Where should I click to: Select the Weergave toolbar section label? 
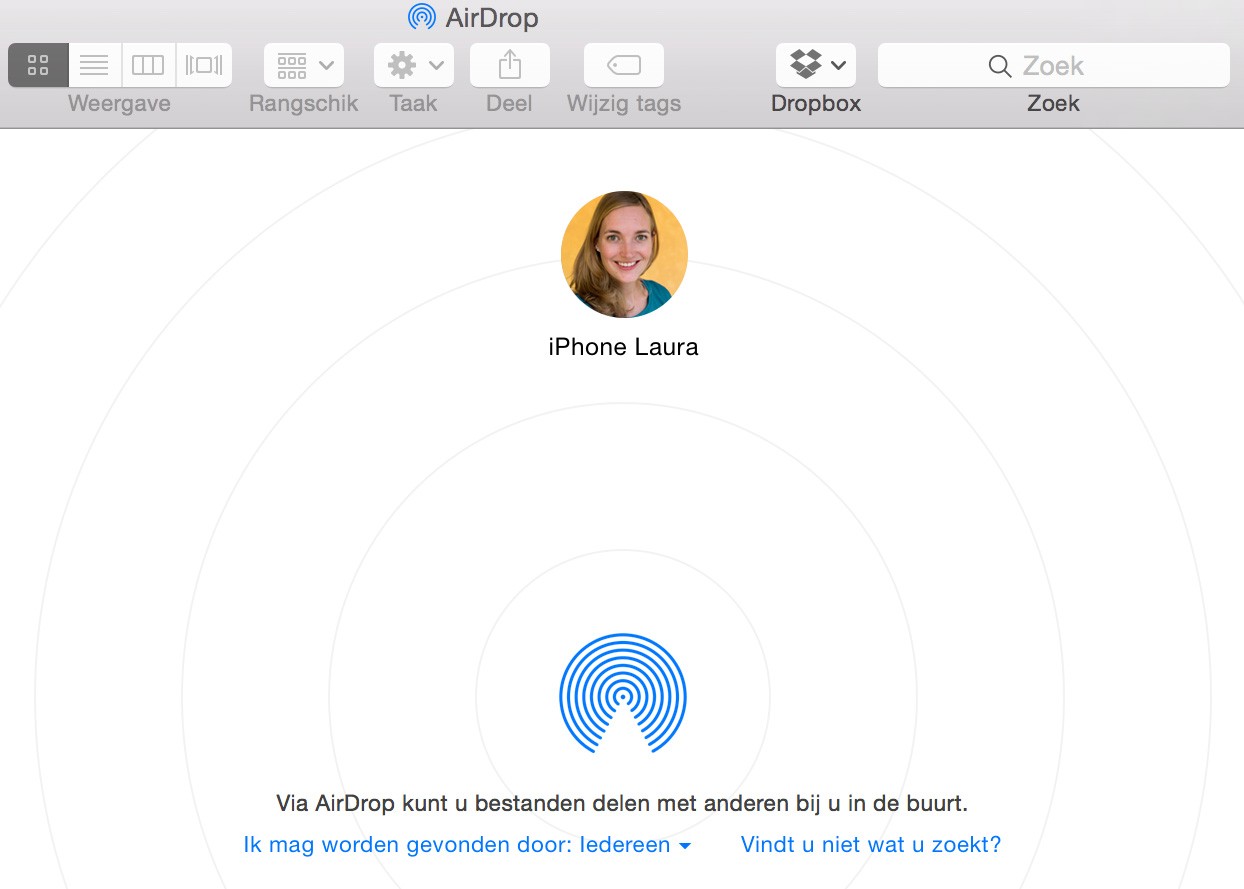point(118,102)
